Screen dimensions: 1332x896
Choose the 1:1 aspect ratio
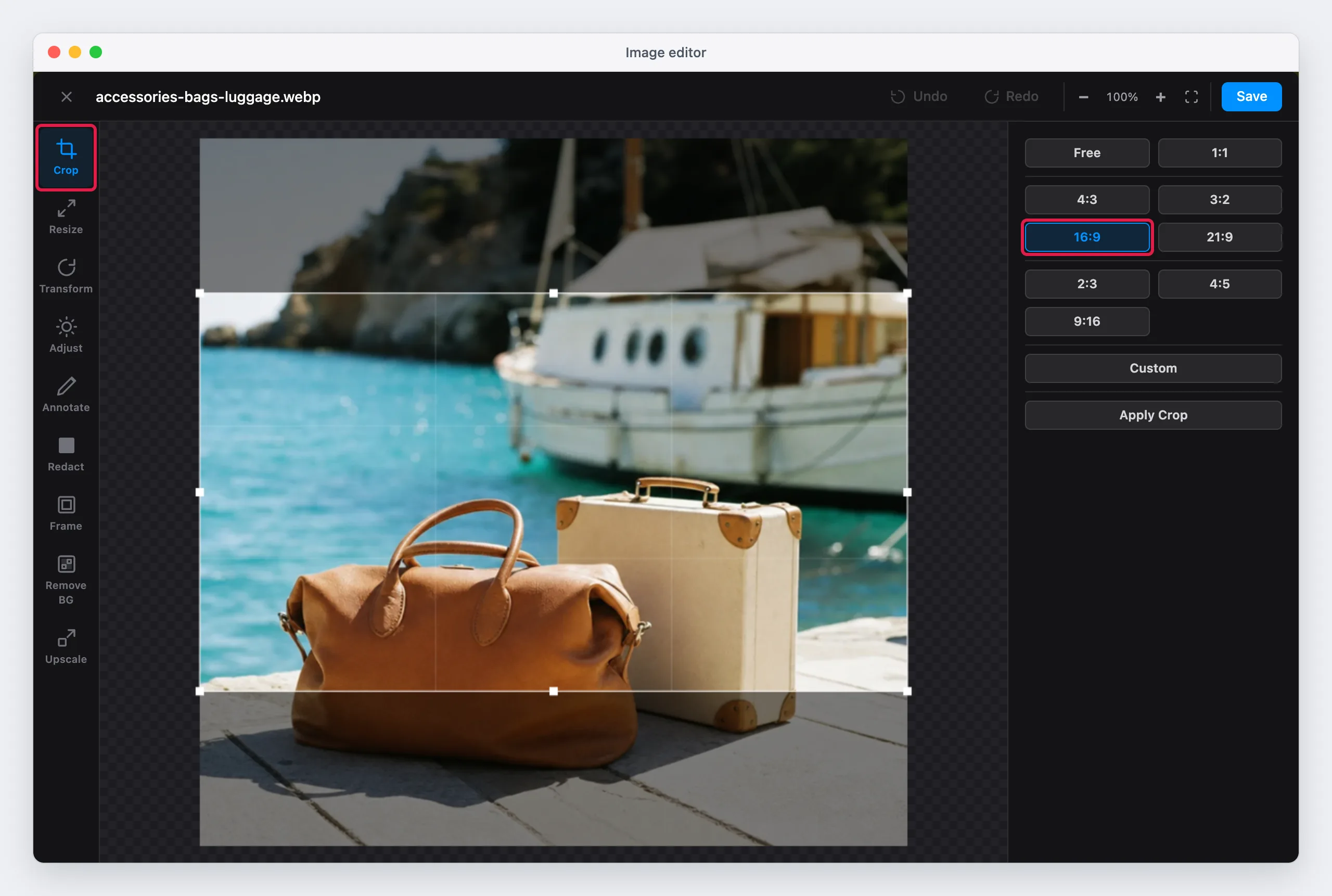tap(1219, 152)
